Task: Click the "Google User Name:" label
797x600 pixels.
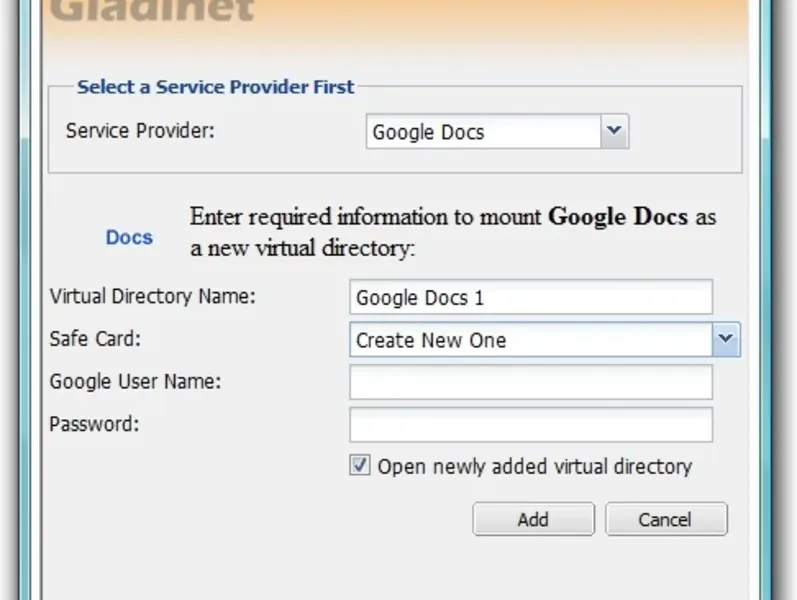Action: [x=135, y=381]
